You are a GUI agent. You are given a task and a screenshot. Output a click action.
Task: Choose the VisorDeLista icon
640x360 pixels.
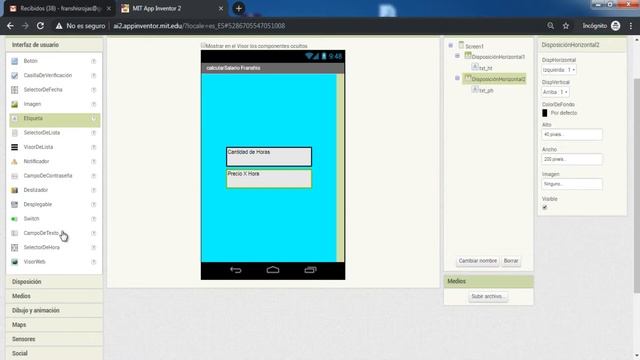15,147
